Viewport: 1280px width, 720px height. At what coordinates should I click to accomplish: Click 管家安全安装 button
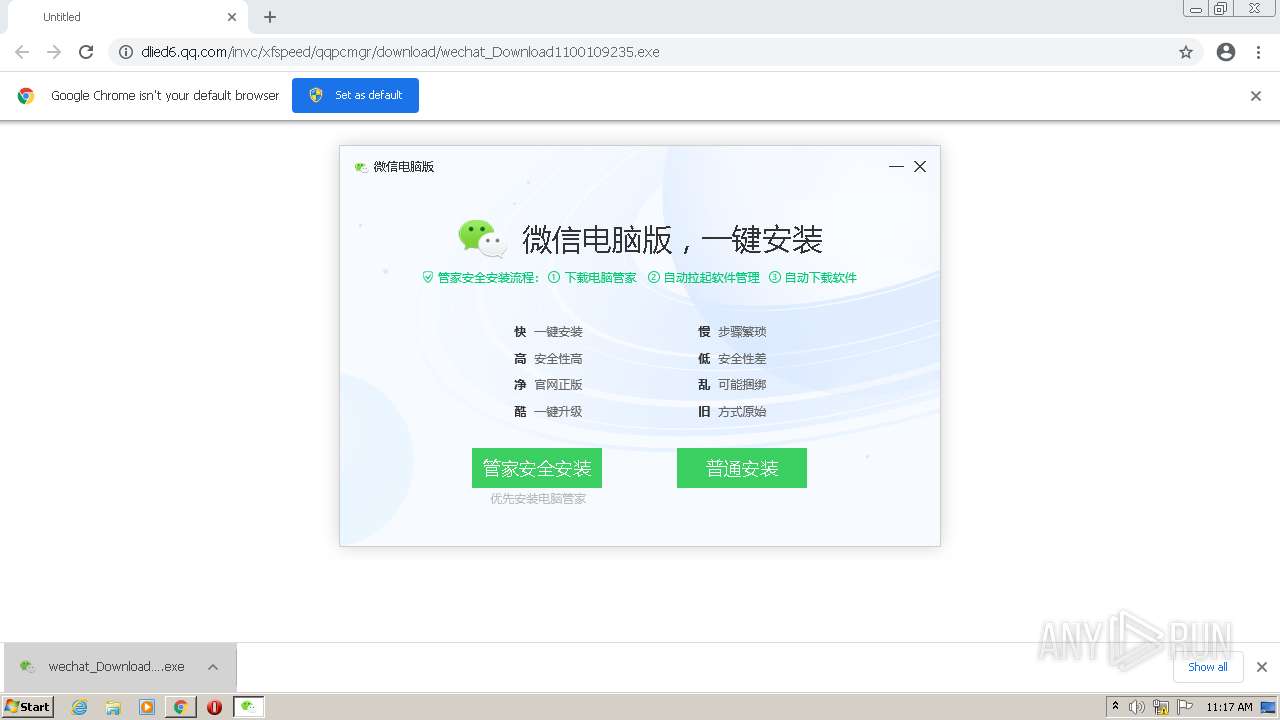tap(537, 468)
